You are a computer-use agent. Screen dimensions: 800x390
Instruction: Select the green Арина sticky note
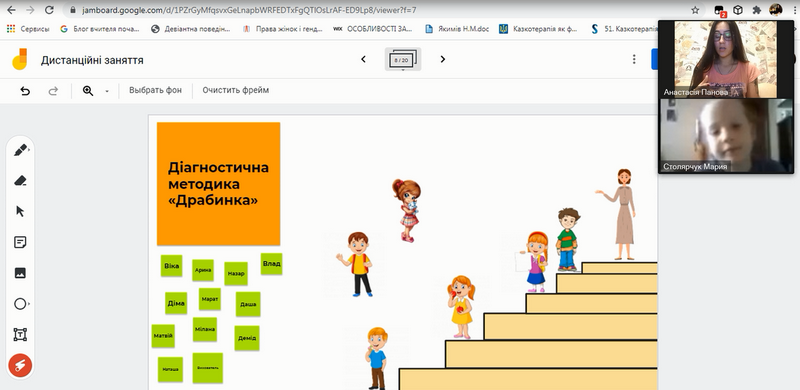pos(203,270)
